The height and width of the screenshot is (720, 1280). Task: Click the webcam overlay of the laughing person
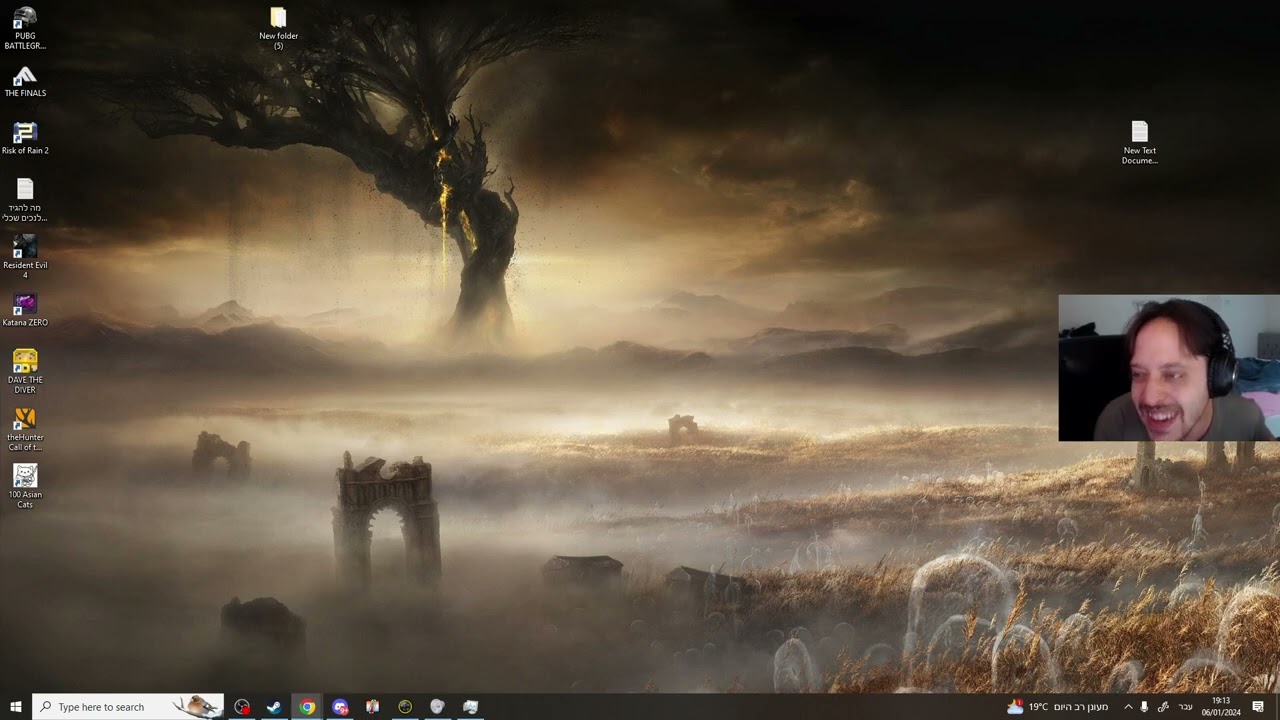pos(1169,368)
